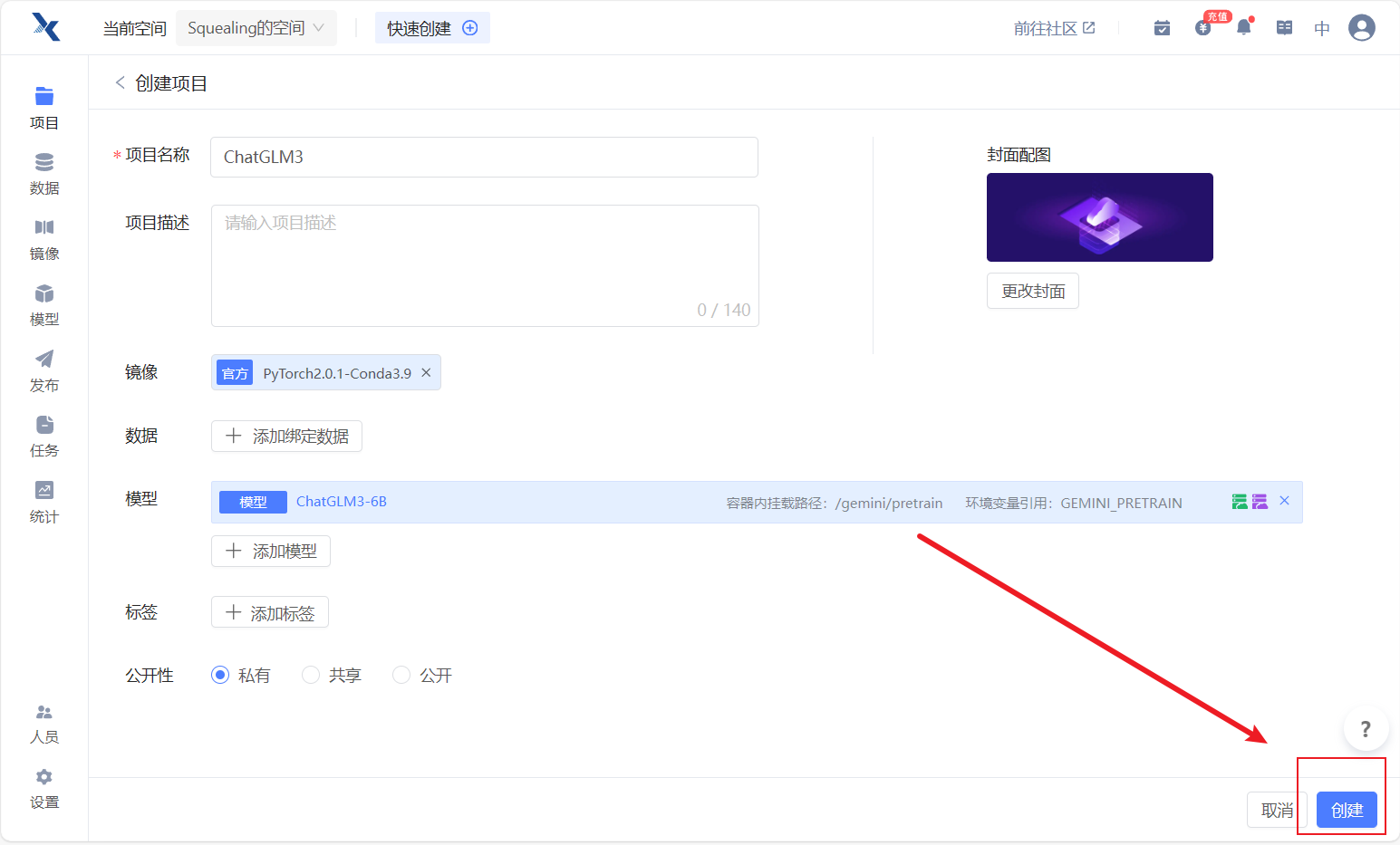1400x845 pixels.
Task: Open 数据 in the left sidebar
Action: point(43,174)
